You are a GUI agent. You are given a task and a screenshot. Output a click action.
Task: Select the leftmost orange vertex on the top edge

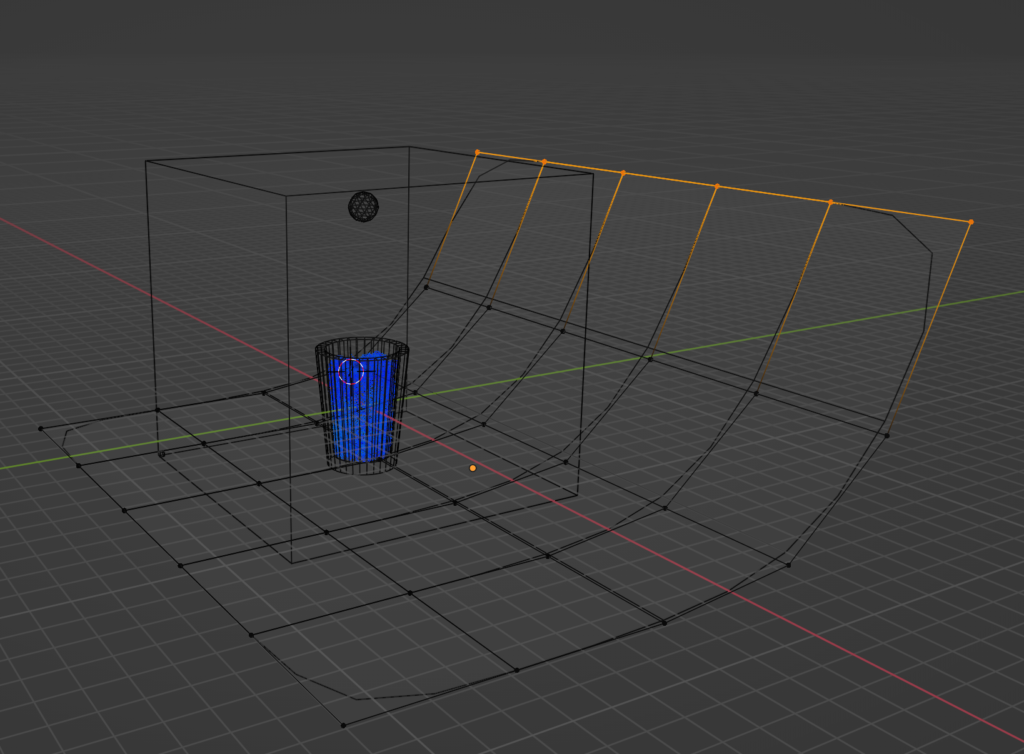[477, 152]
